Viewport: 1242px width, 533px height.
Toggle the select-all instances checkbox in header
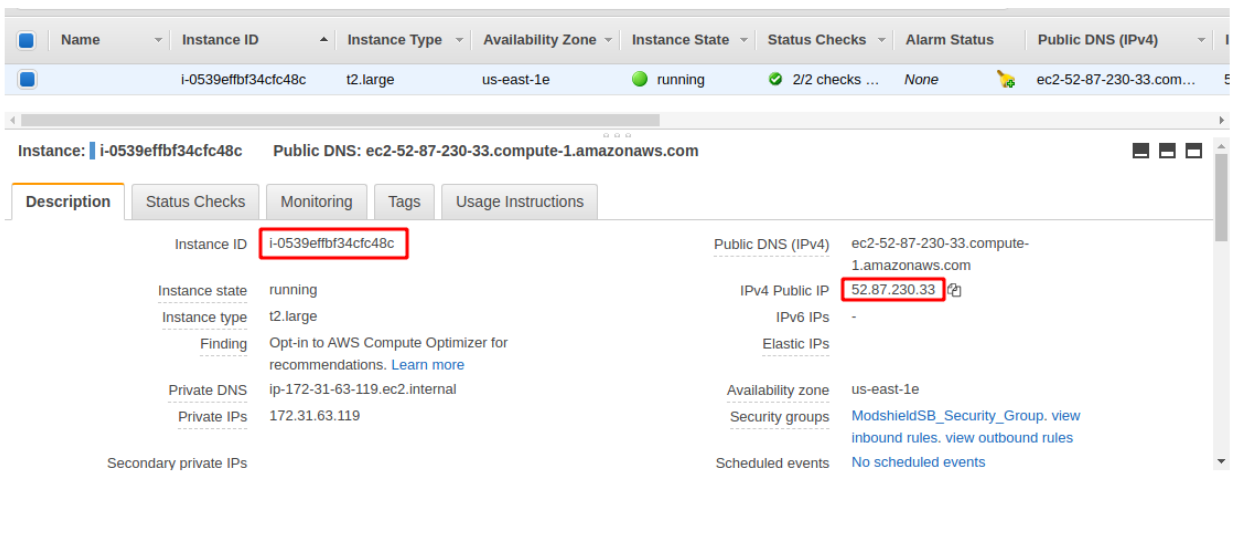[x=27, y=40]
